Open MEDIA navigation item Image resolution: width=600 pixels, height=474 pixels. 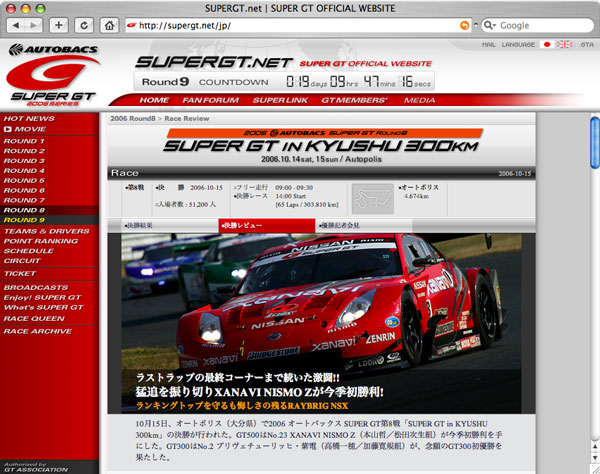(419, 100)
